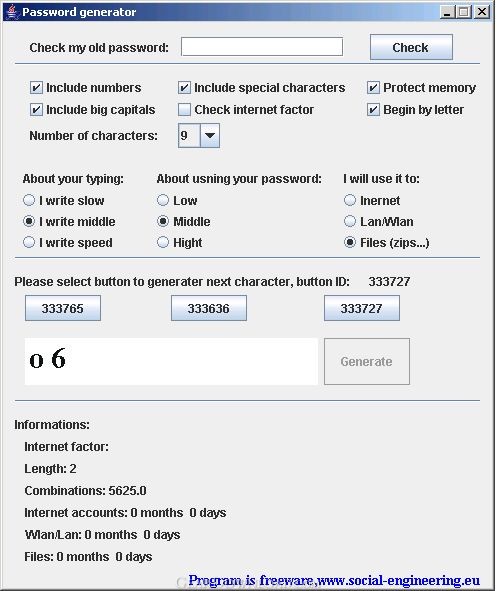This screenshot has height=591, width=497.
Task: Choose Hight password usage option
Action: pyautogui.click(x=163, y=242)
